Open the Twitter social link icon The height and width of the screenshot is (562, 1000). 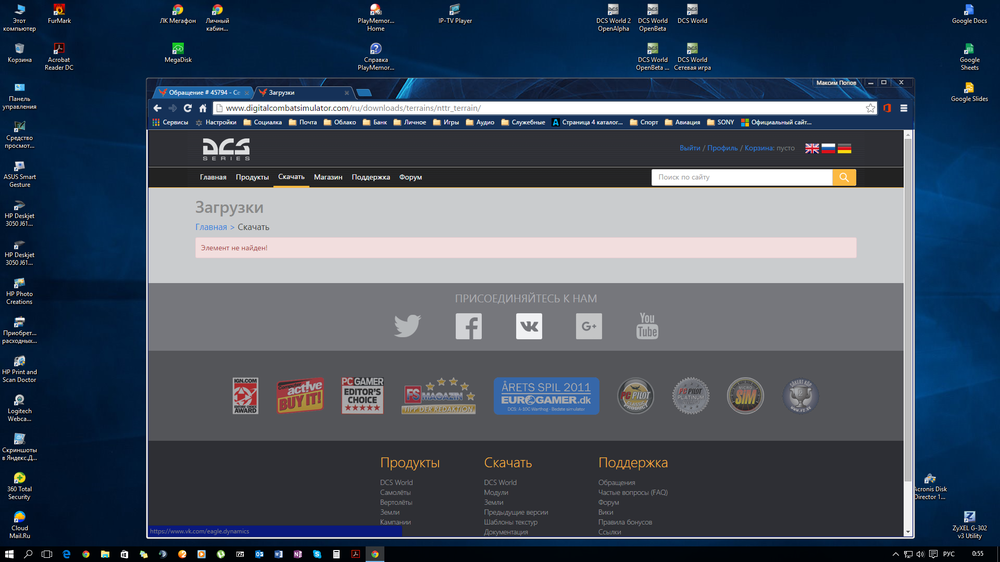(x=407, y=326)
